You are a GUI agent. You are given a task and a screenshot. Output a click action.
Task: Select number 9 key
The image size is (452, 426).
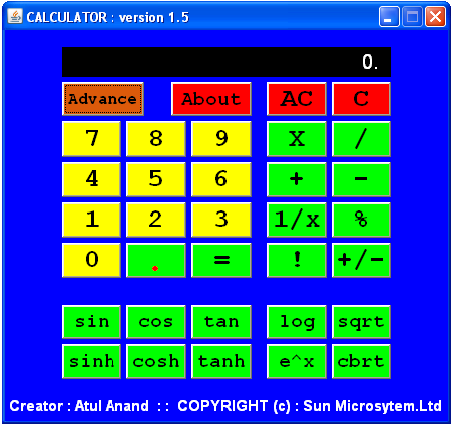pyautogui.click(x=221, y=139)
